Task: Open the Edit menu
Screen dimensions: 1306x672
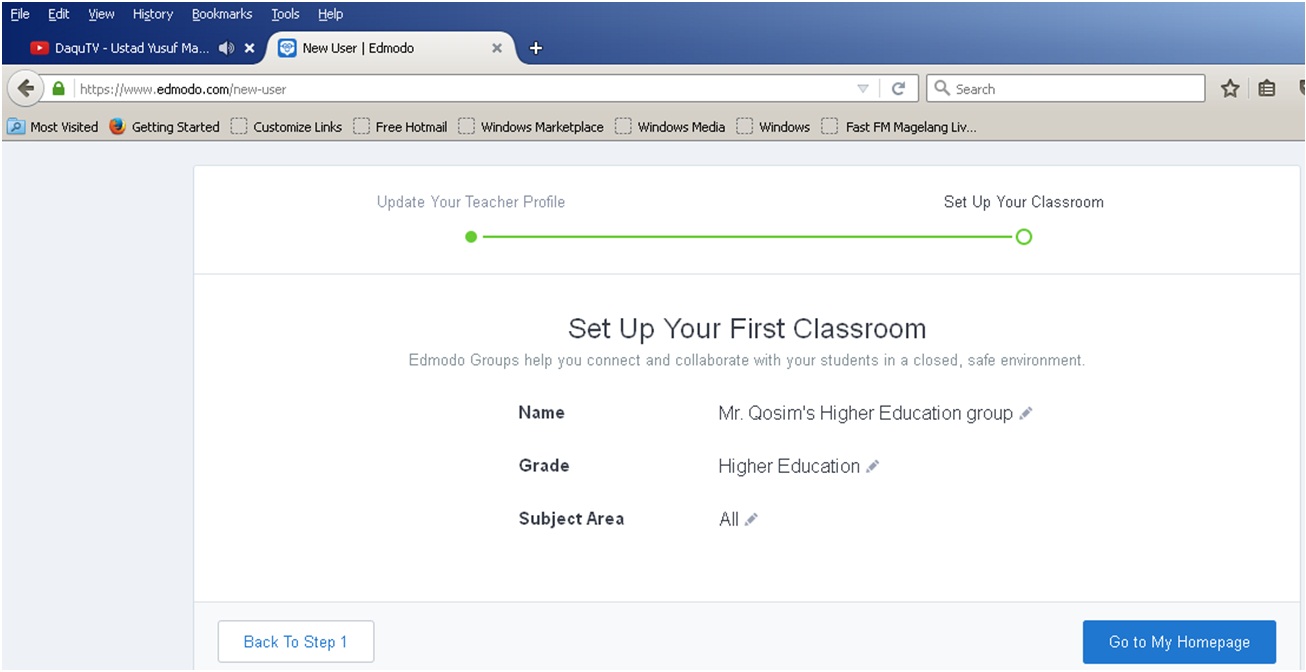Action: 59,14
